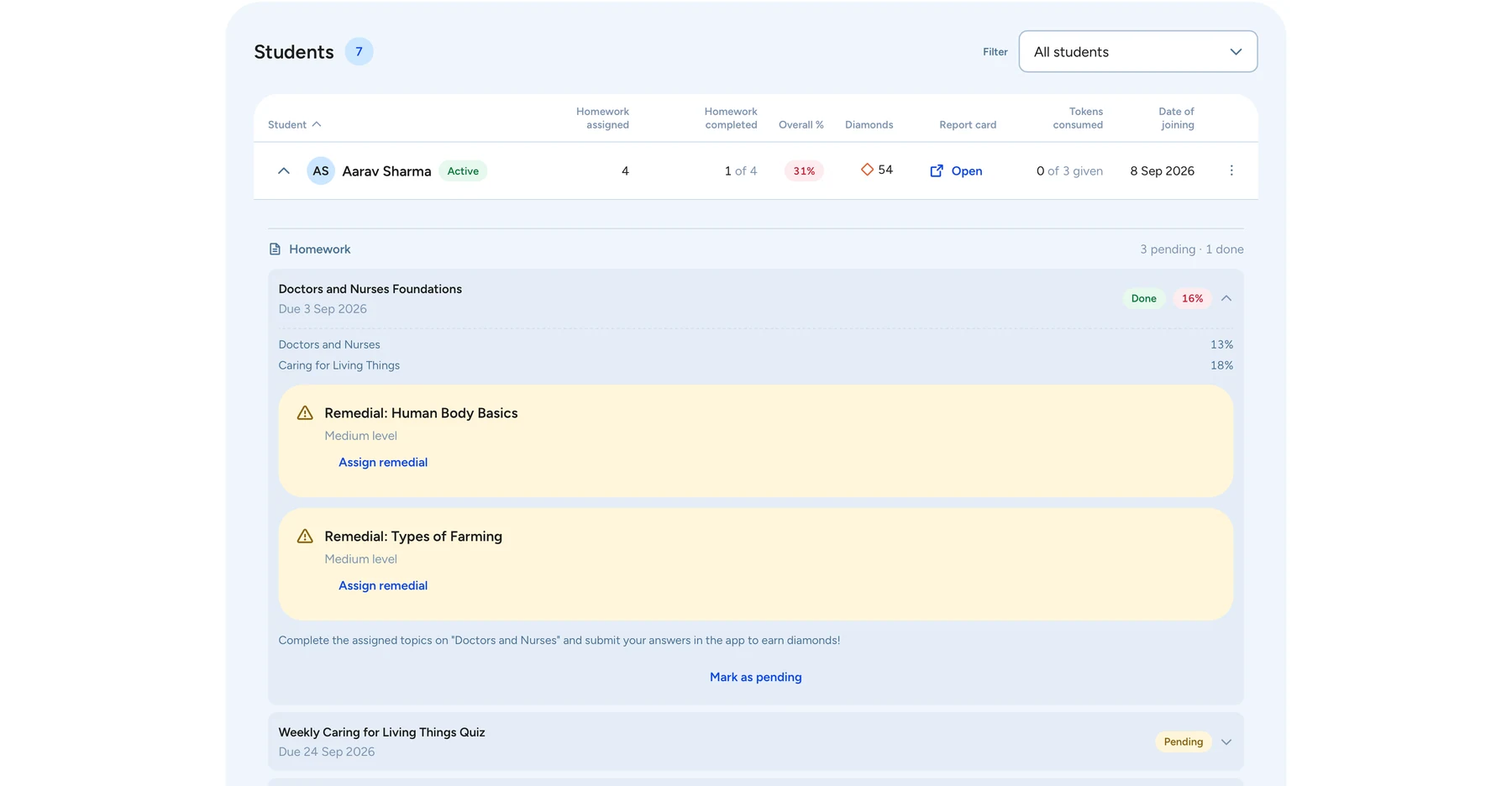Screen dimensions: 1512x786
Task: Click Mark as pending
Action: point(756,677)
